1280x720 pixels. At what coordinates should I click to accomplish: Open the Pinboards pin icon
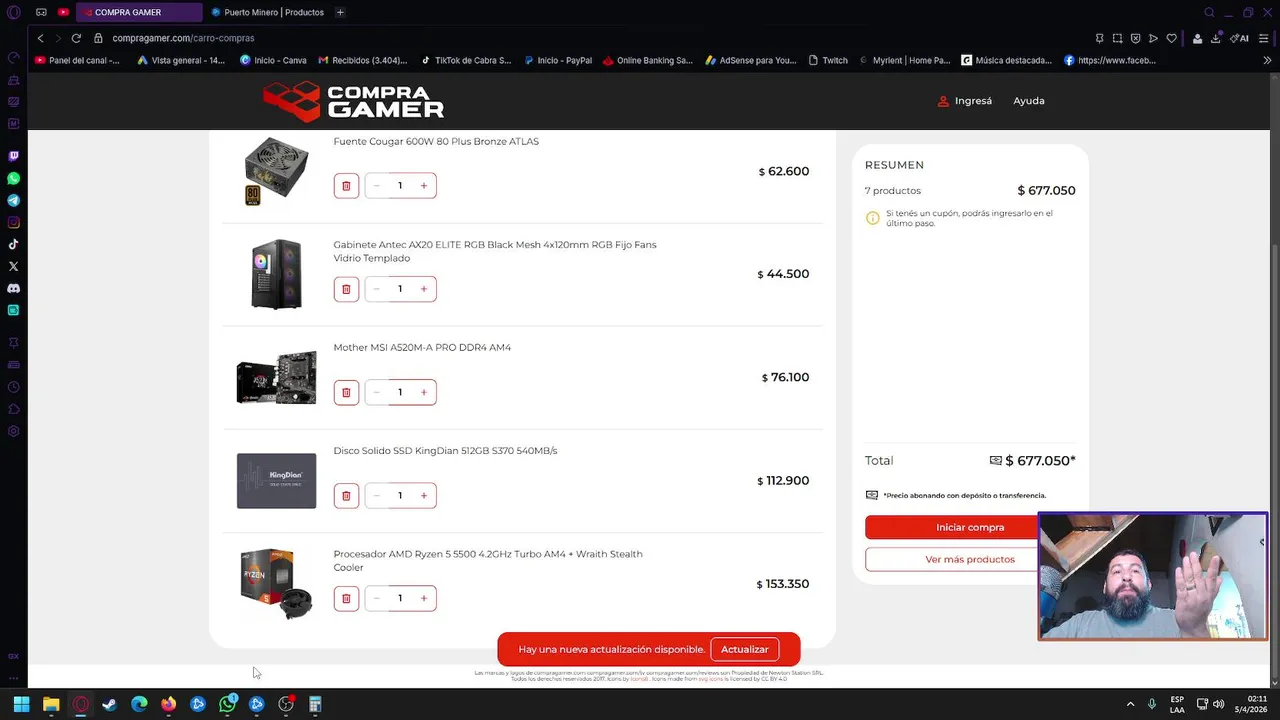[x=1099, y=38]
